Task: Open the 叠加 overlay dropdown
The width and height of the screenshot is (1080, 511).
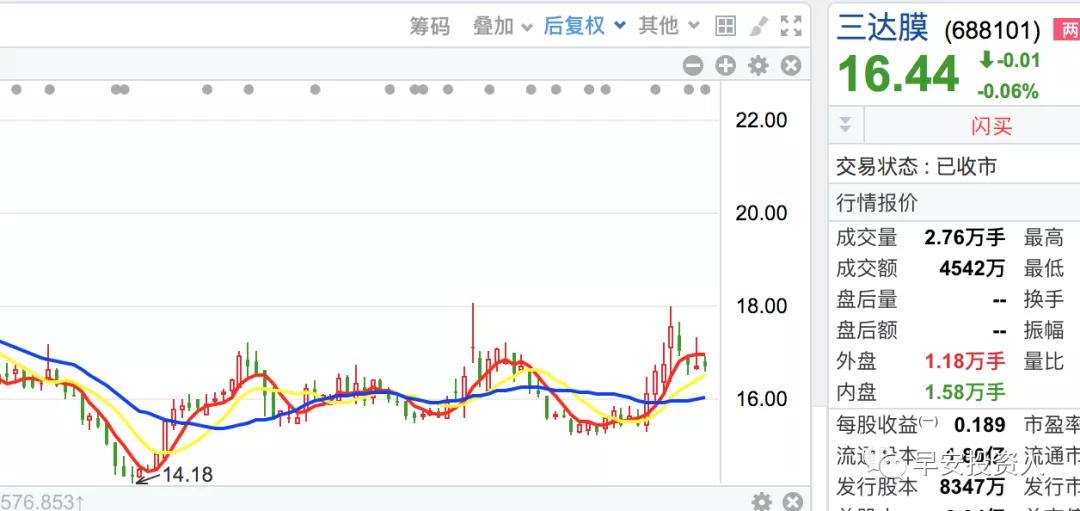Action: coord(502,26)
